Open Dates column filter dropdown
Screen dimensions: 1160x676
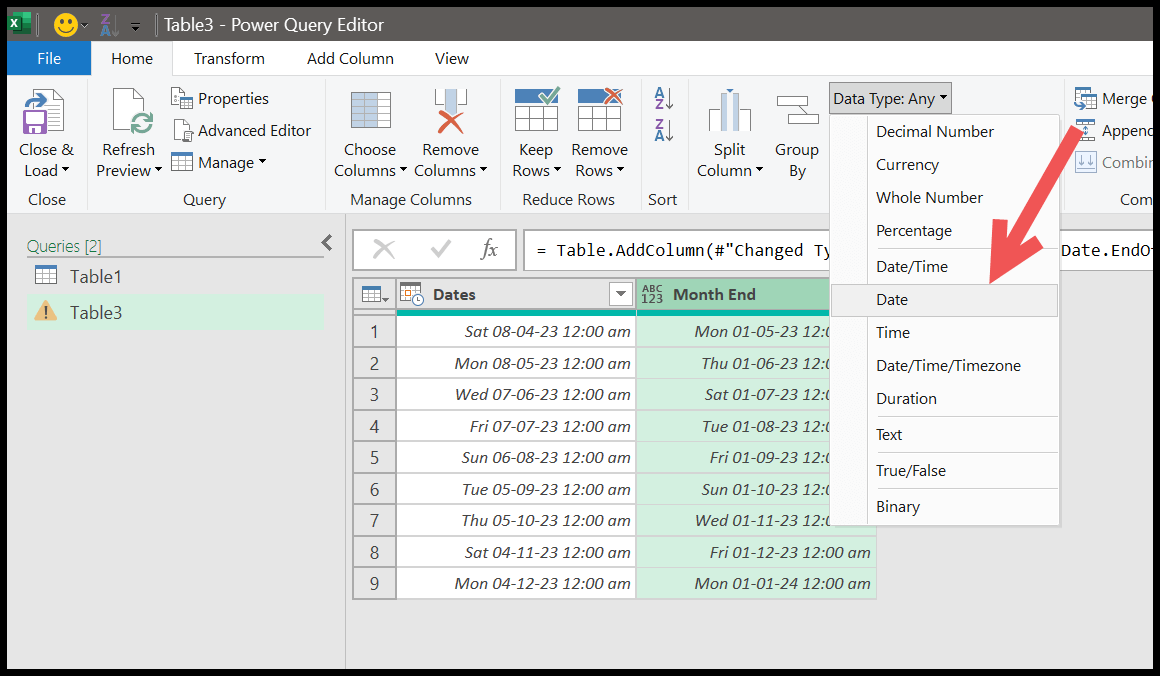(x=621, y=294)
